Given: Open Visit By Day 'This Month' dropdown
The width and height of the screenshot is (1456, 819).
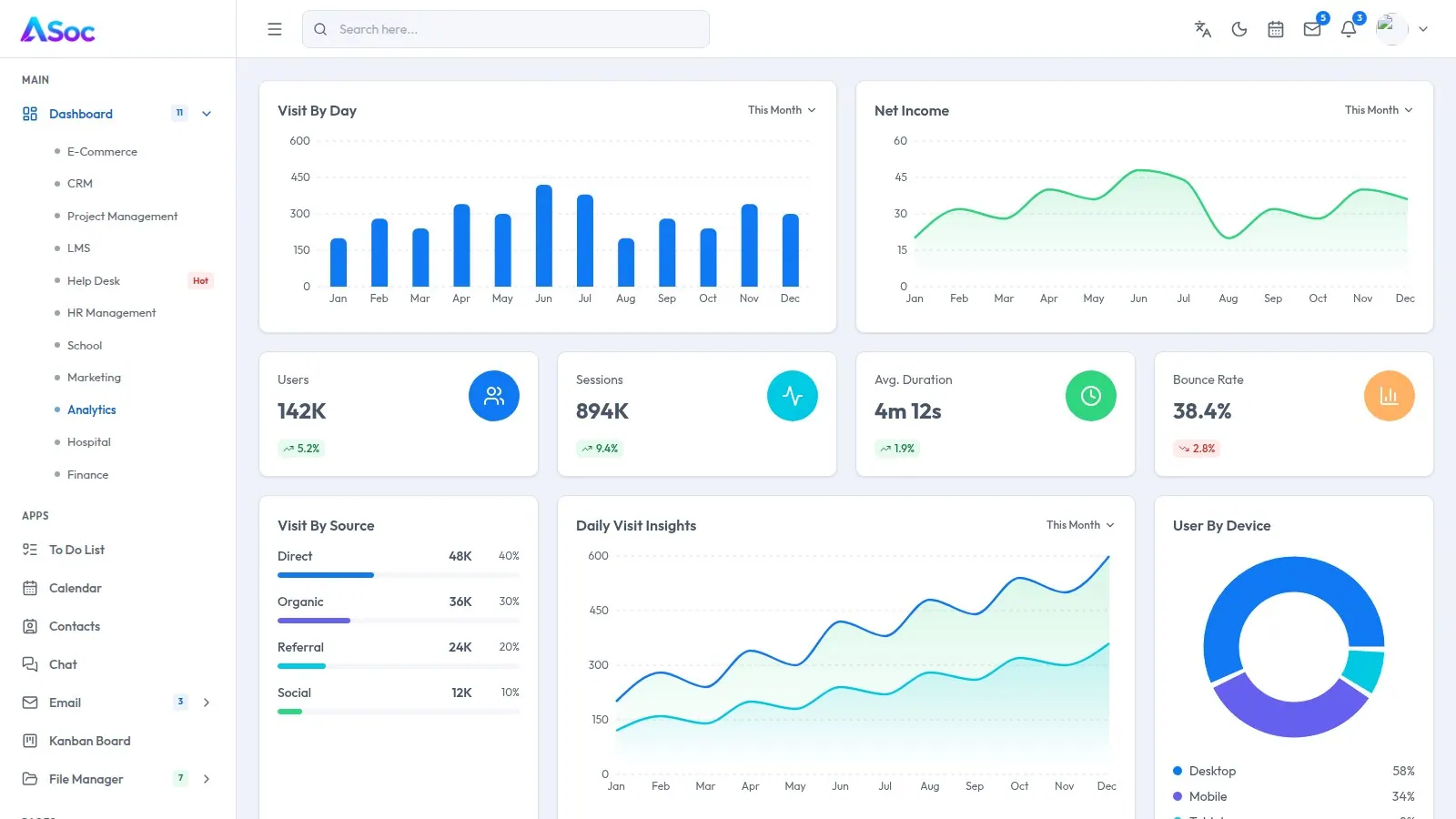Looking at the screenshot, I should [782, 110].
